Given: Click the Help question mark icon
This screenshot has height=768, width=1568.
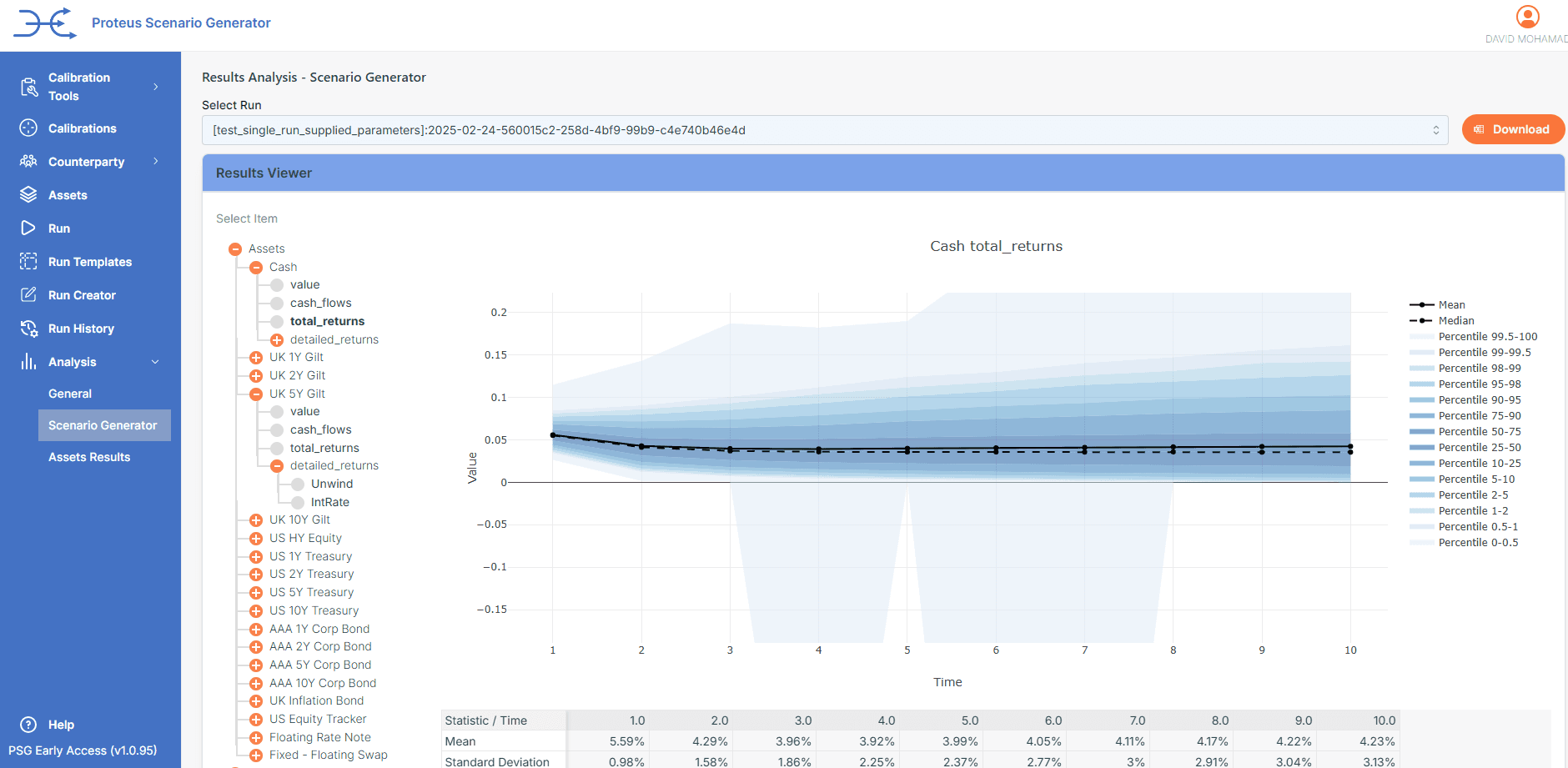Looking at the screenshot, I should [28, 724].
